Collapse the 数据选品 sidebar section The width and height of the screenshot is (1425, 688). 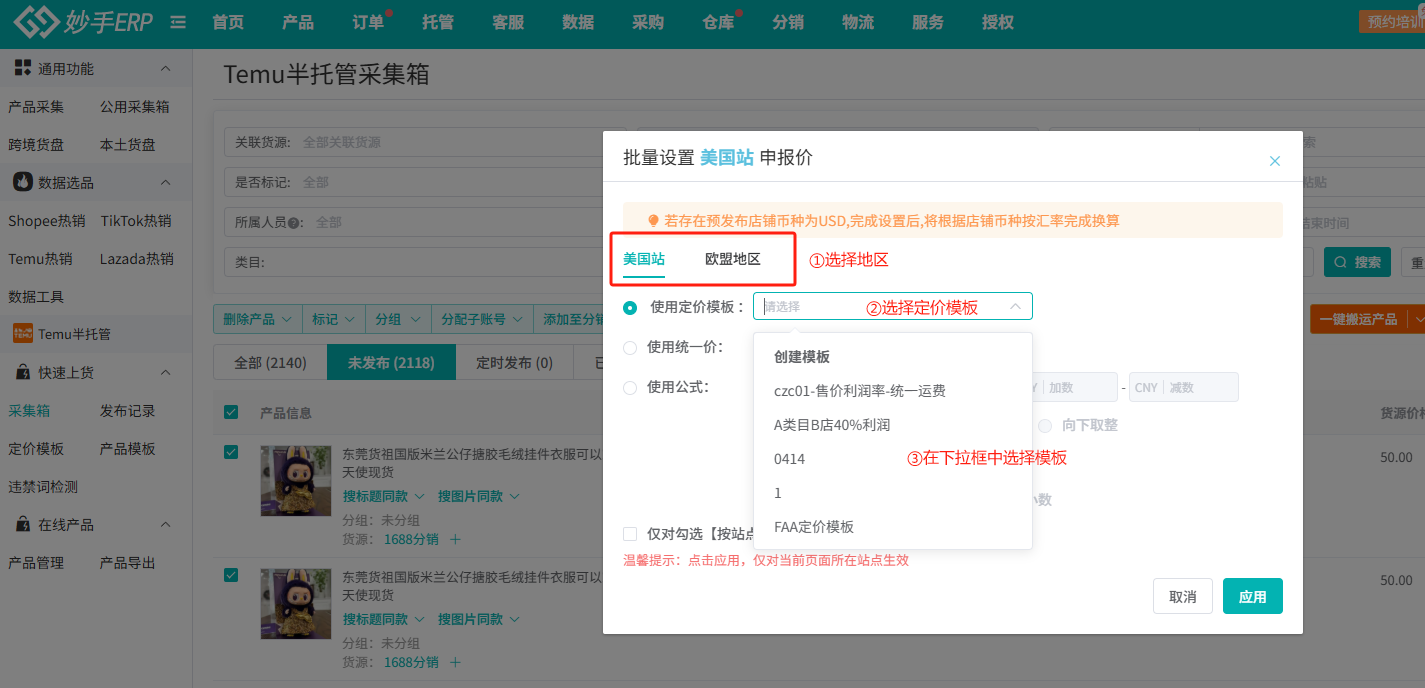(x=166, y=182)
